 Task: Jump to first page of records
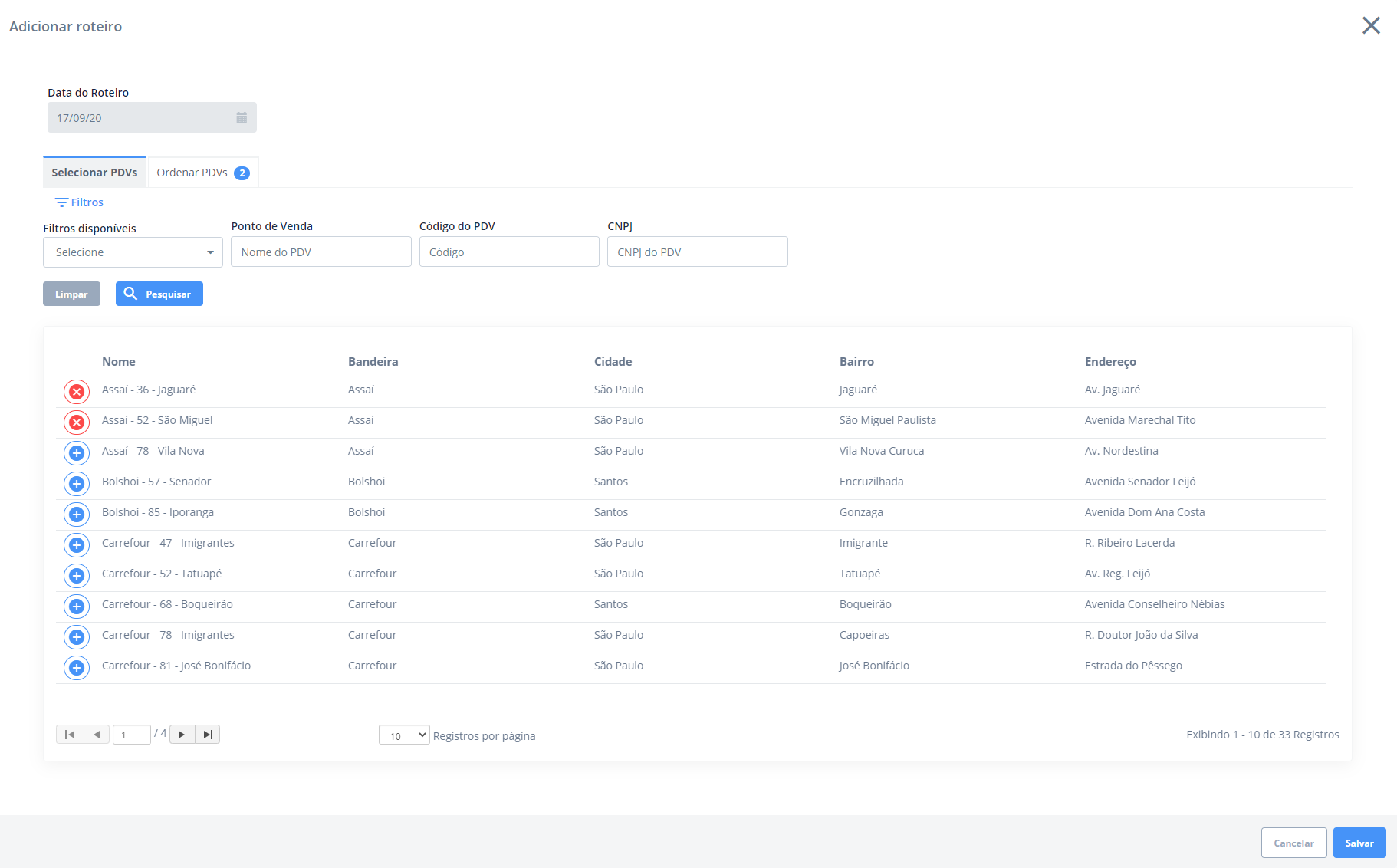[x=70, y=735]
